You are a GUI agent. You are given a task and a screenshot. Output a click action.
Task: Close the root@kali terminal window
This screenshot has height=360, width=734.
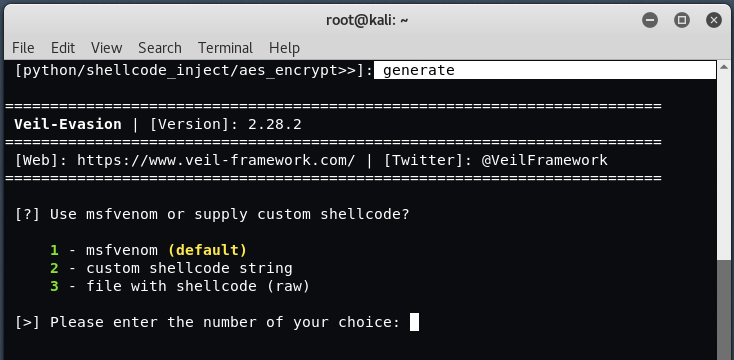click(x=714, y=20)
